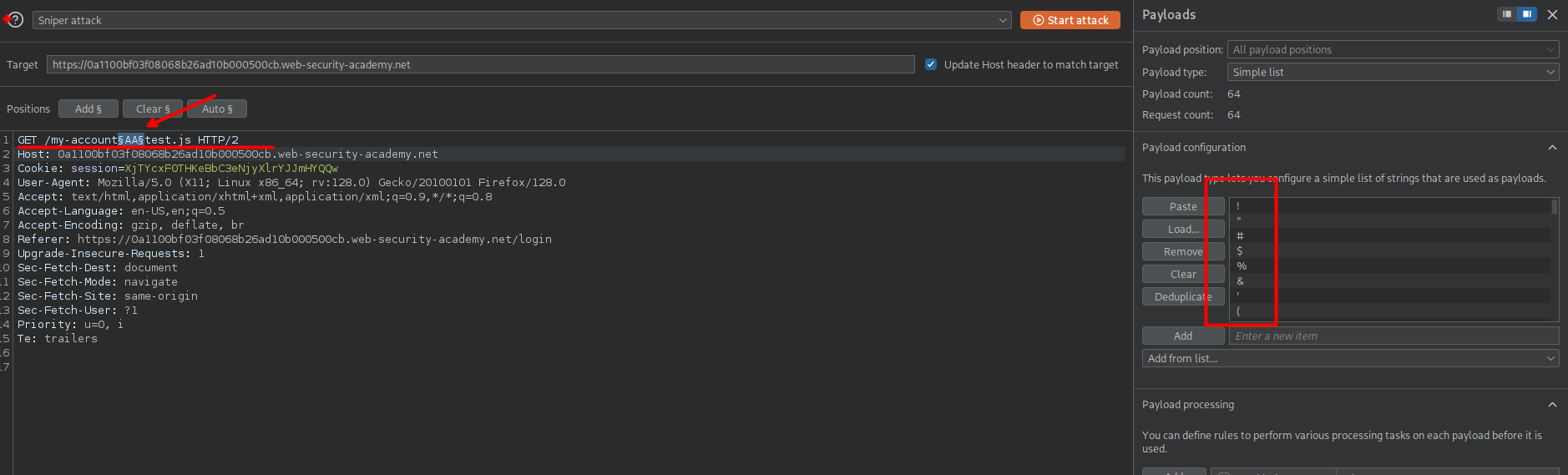This screenshot has height=475, width=1568.
Task: Close the Payloads panel
Action: 1552,14
